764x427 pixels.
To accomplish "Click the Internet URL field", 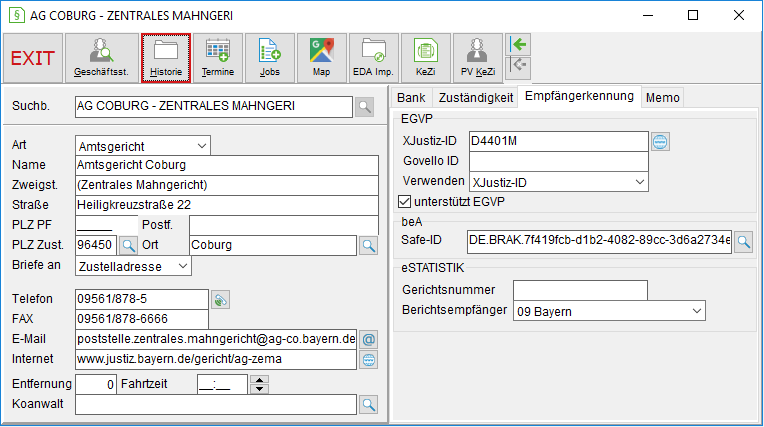I will coord(216,359).
